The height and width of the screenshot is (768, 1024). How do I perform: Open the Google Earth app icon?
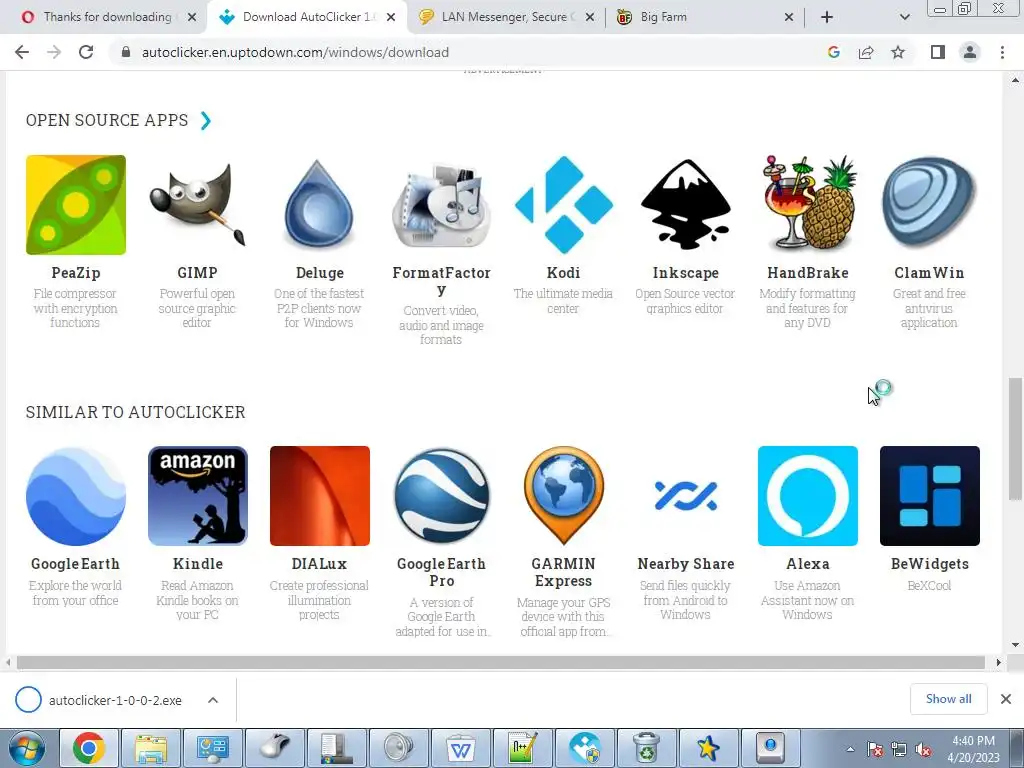(x=76, y=496)
